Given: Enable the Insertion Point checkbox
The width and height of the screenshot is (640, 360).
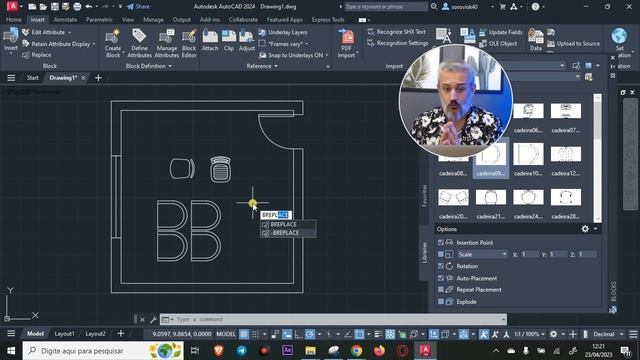Looking at the screenshot, I should tap(441, 242).
